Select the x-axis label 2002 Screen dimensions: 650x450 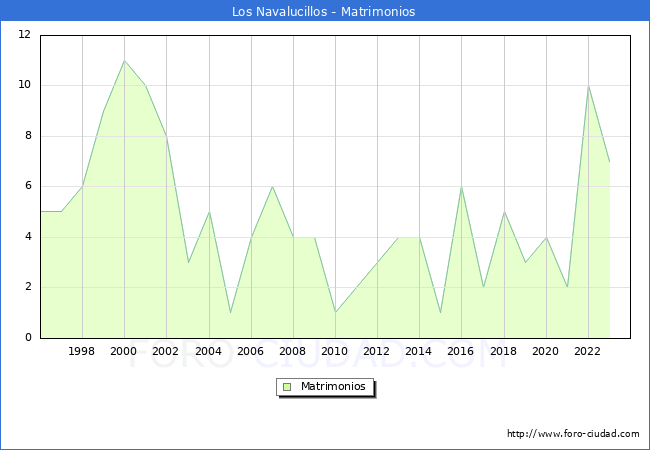coord(165,351)
